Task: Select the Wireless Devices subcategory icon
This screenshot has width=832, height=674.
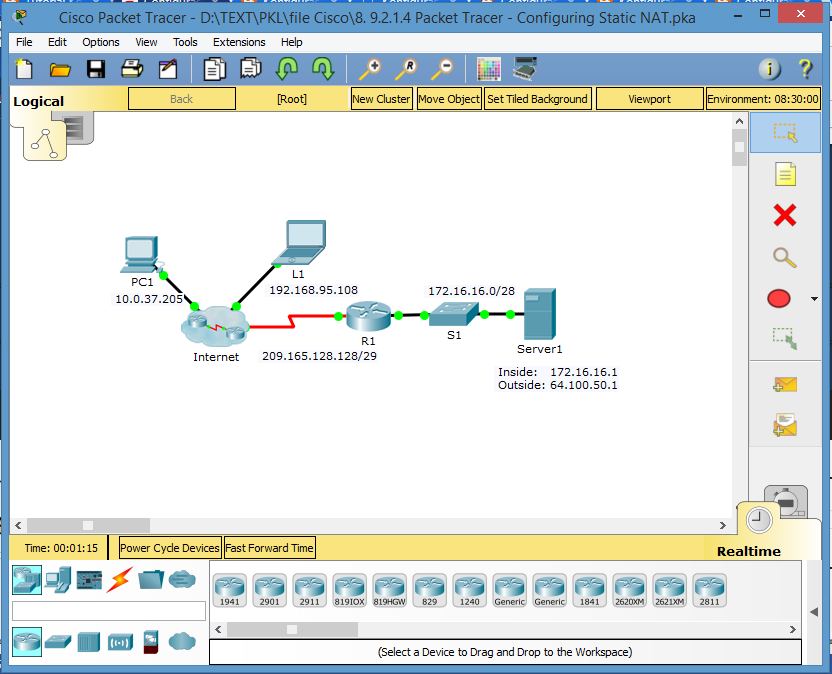Action: 119,642
